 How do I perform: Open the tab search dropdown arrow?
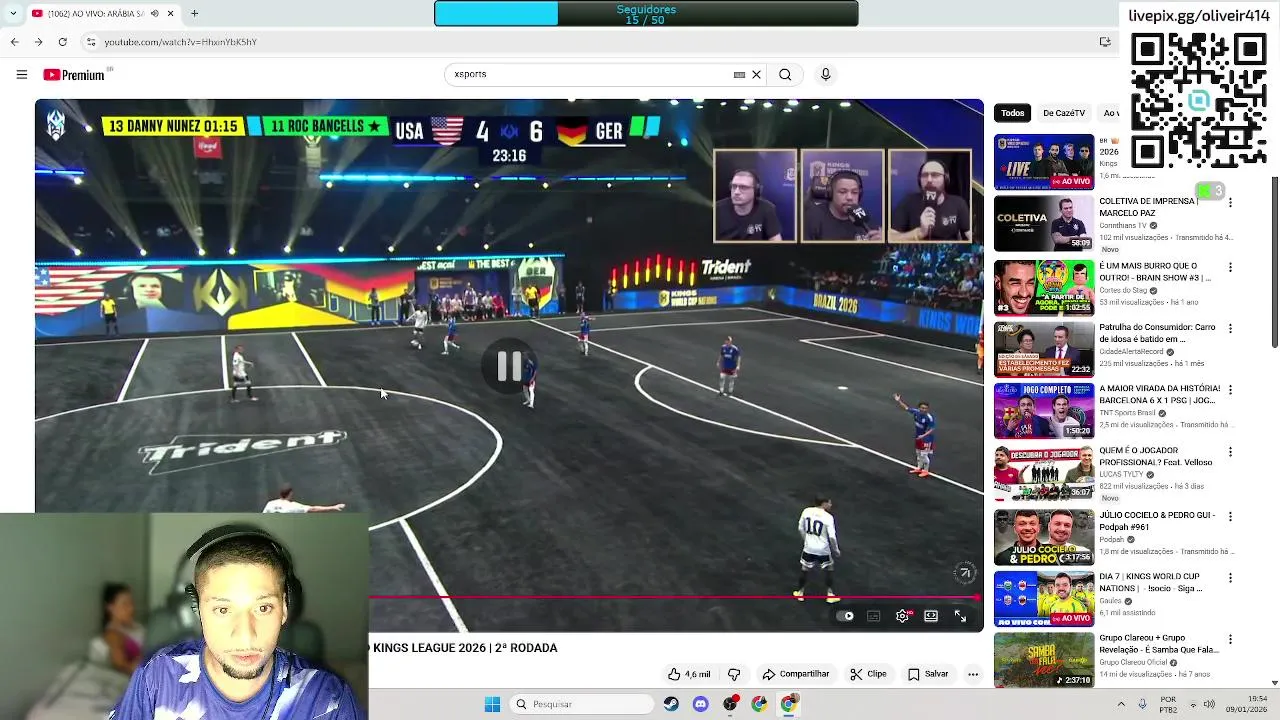click(12, 14)
